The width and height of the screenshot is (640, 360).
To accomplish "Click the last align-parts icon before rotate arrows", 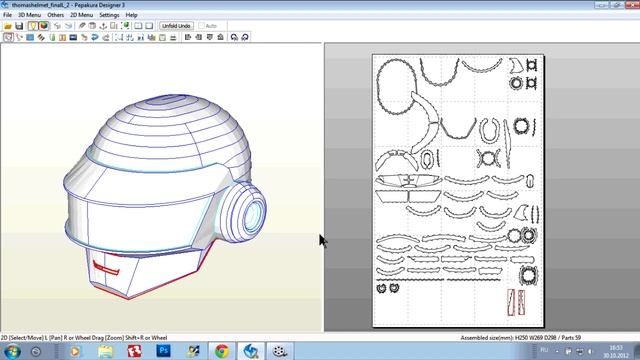I will point(220,37).
